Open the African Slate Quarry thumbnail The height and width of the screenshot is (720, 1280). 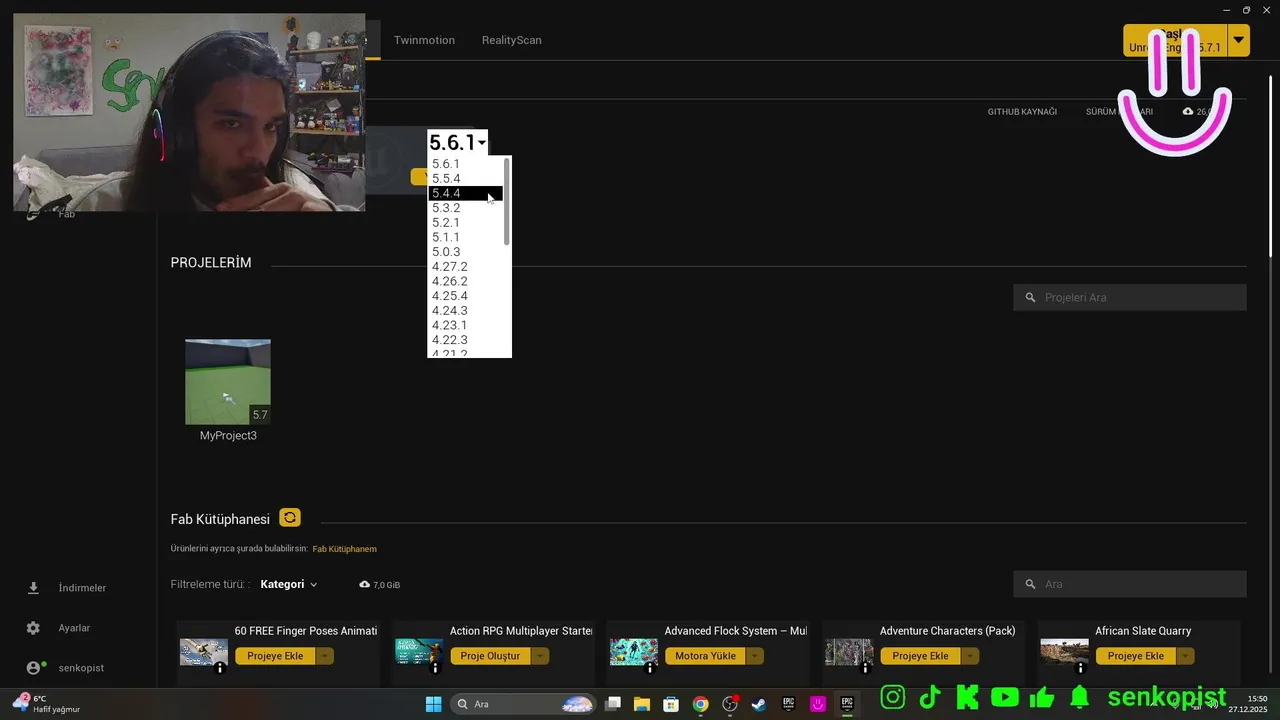pyautogui.click(x=1064, y=651)
